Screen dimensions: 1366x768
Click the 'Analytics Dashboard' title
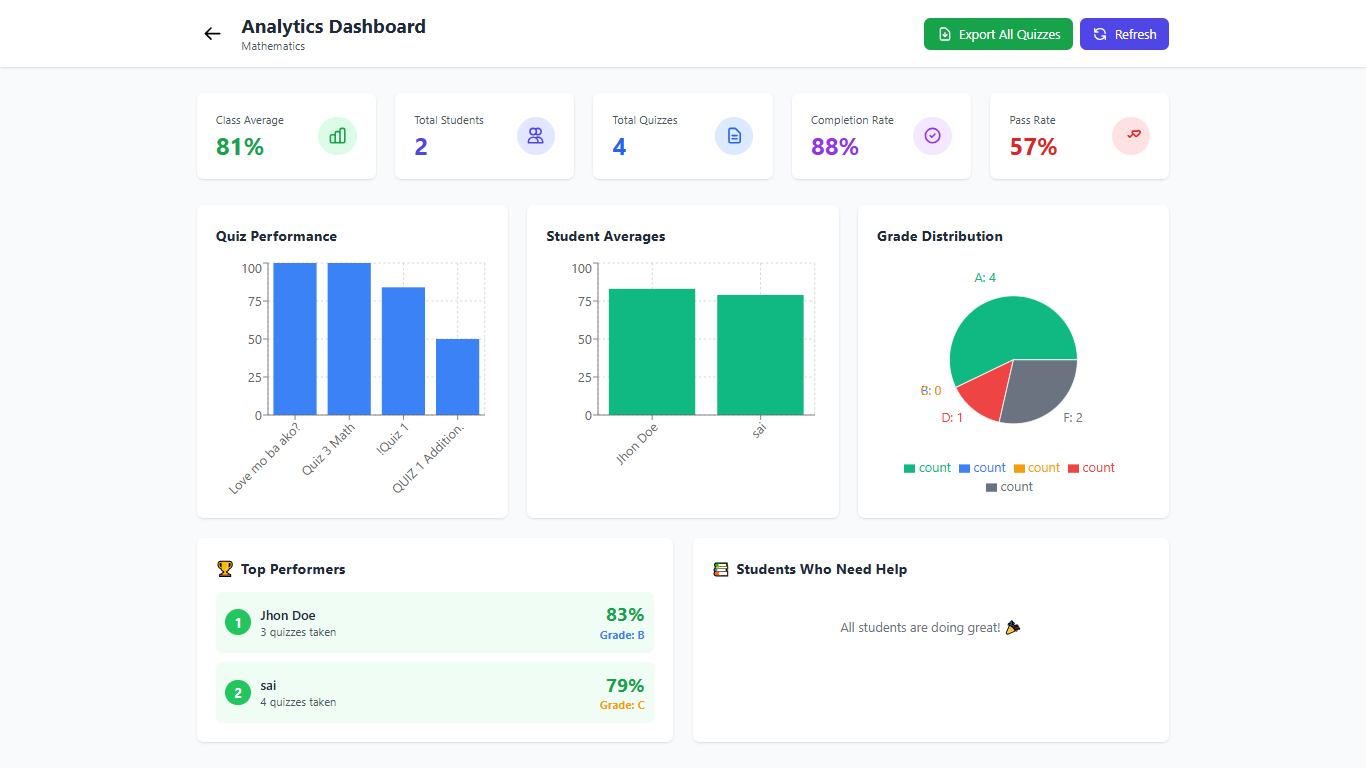pyautogui.click(x=334, y=27)
